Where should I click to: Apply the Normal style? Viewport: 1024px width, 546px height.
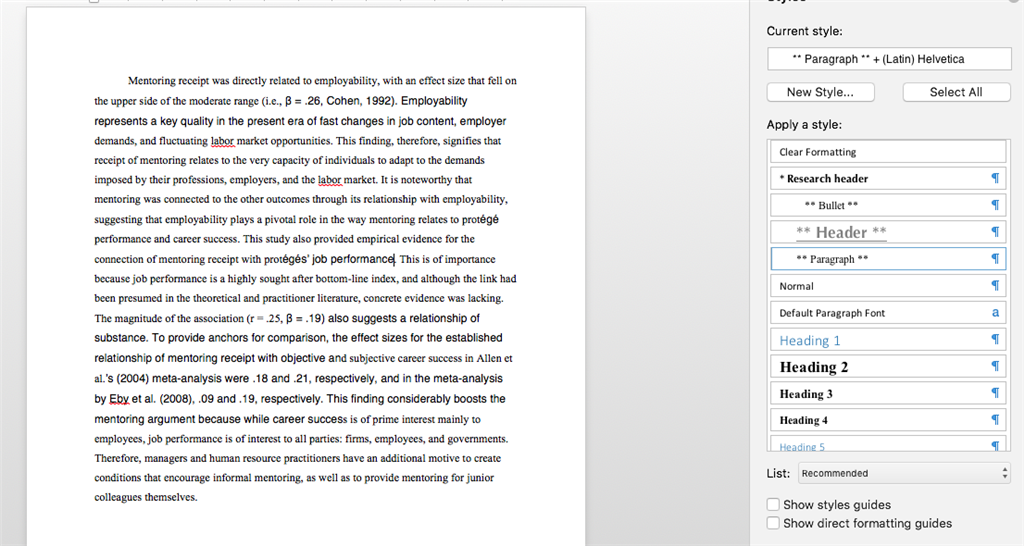point(888,285)
